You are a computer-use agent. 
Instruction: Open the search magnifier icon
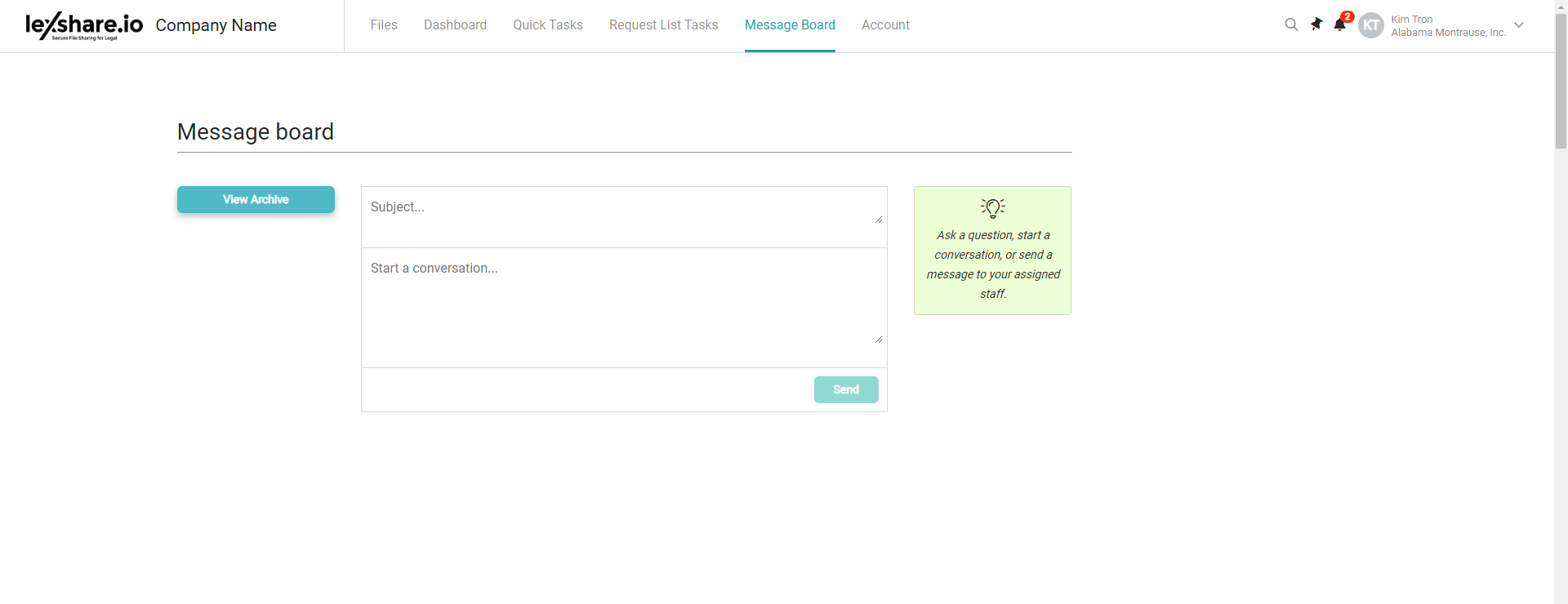point(1291,24)
